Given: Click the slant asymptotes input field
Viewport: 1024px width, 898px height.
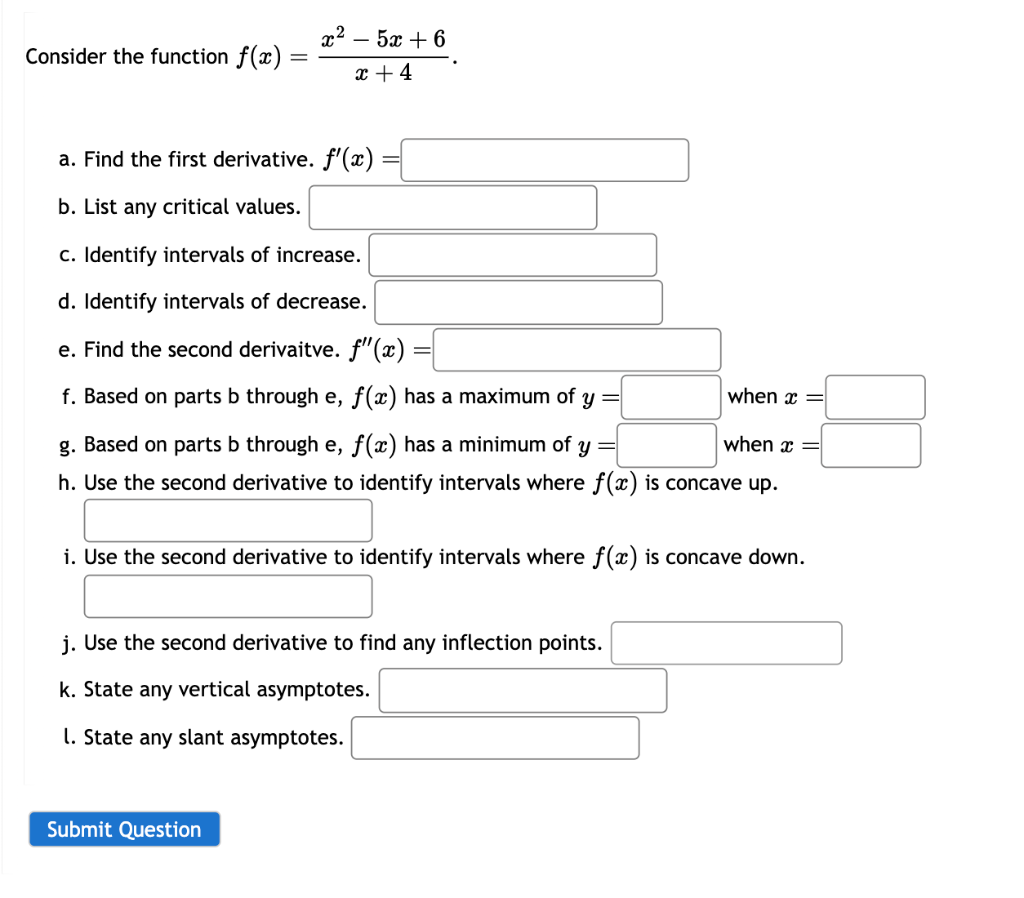Looking at the screenshot, I should [x=494, y=738].
